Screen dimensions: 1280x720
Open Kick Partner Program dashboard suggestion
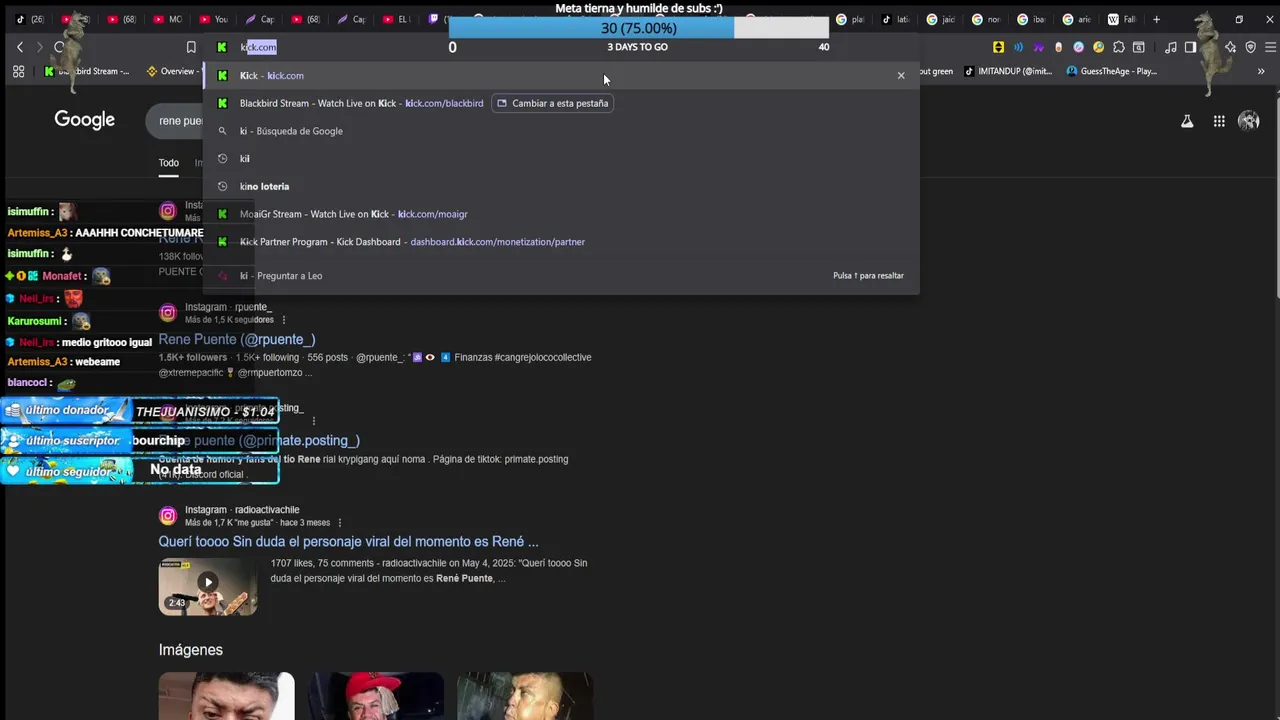point(560,242)
